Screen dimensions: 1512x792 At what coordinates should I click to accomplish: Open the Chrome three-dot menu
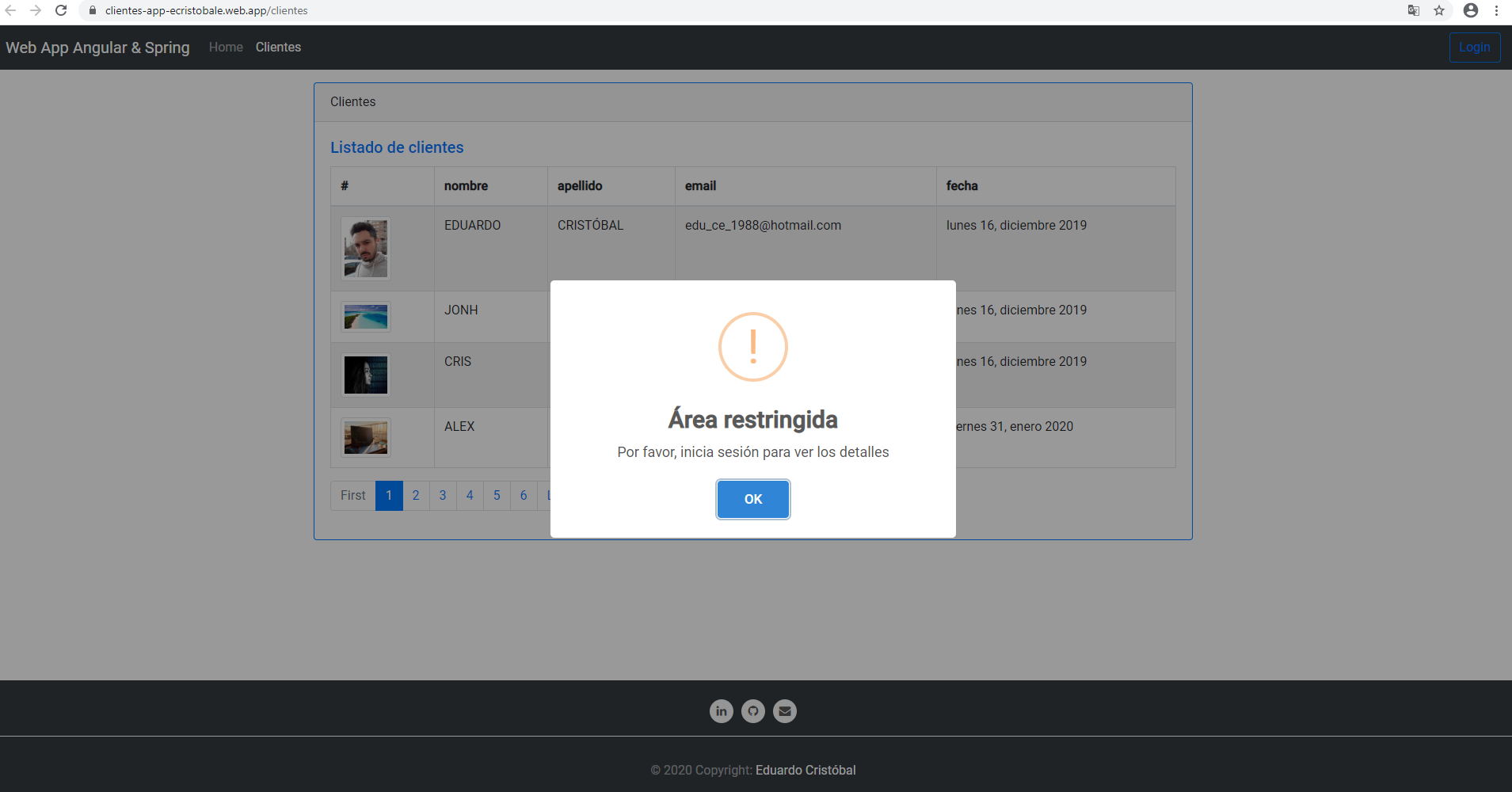coord(1496,10)
